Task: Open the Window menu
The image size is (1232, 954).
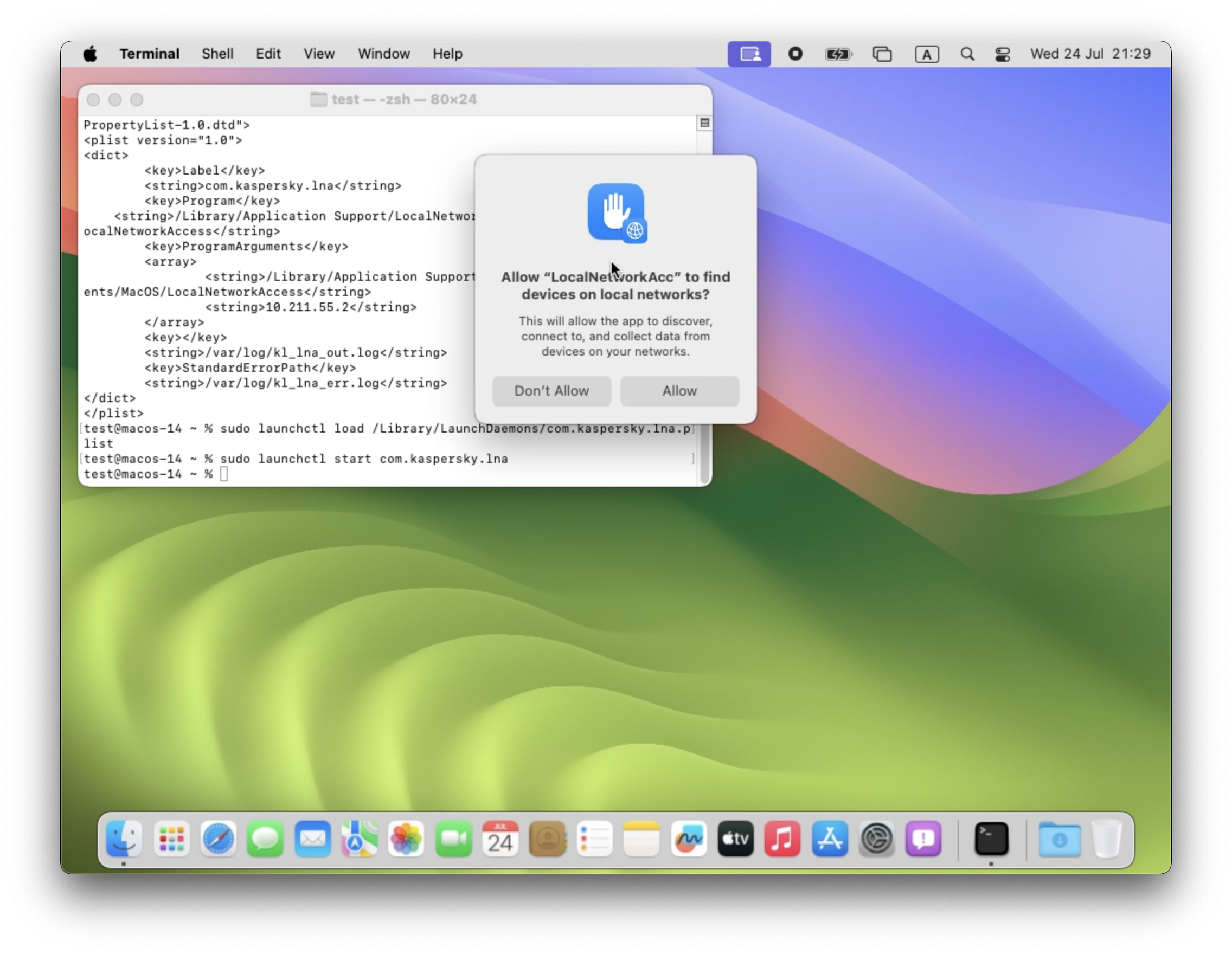Action: pyautogui.click(x=383, y=54)
